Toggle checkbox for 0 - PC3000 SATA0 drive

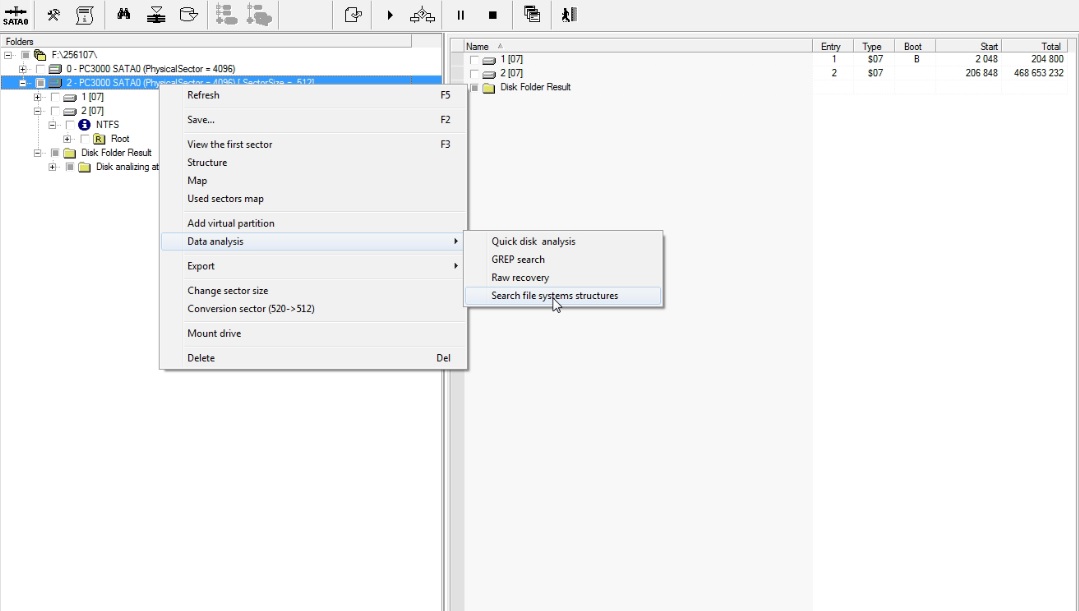coord(40,69)
